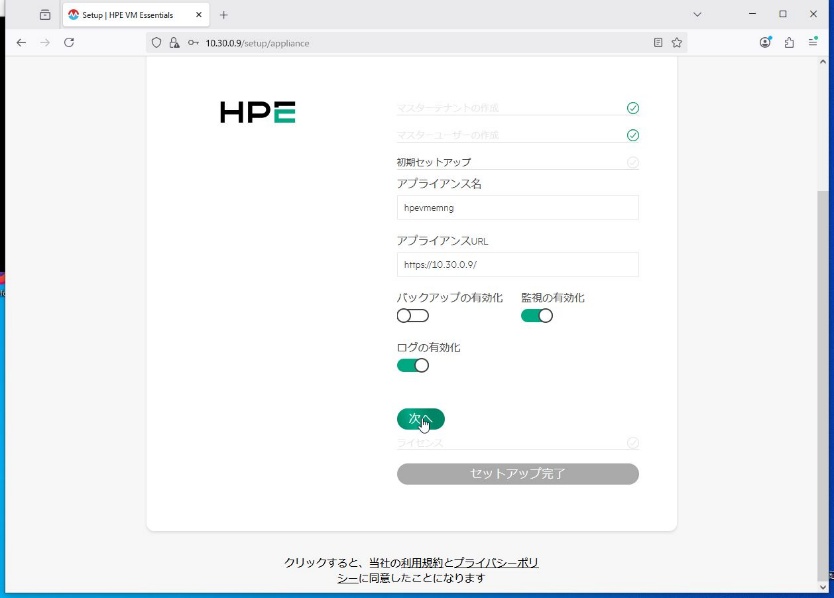Click the padlock site security icon
This screenshot has width=834, height=598.
[x=174, y=43]
